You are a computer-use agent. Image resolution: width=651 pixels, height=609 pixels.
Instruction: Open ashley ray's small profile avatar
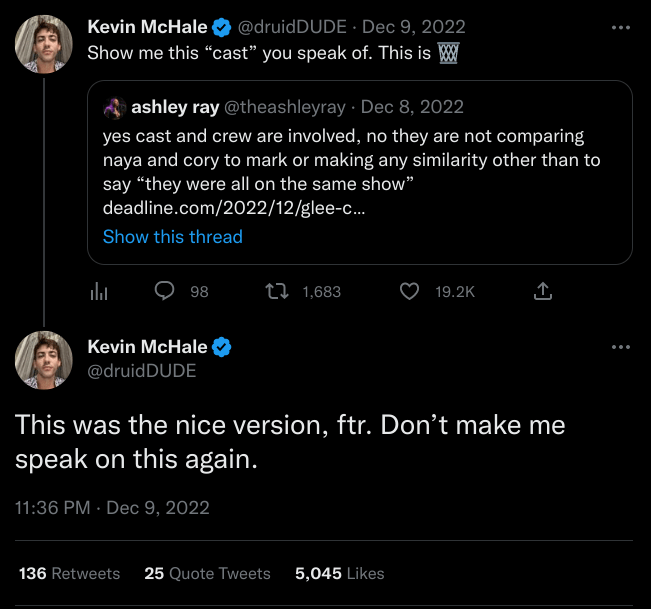115,107
